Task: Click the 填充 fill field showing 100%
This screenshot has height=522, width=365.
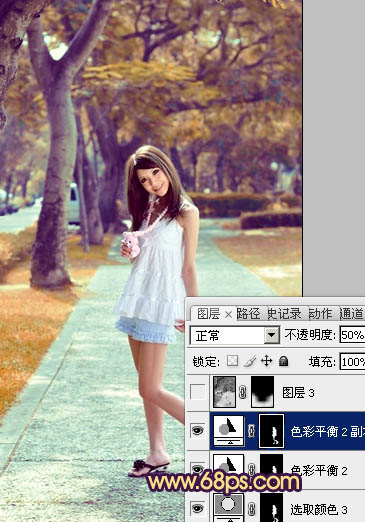Action: pos(352,361)
